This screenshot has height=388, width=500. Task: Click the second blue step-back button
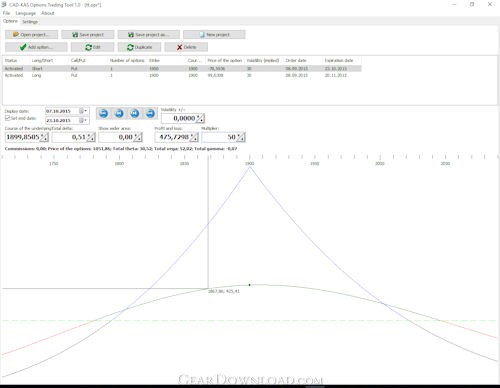pyautogui.click(x=119, y=113)
